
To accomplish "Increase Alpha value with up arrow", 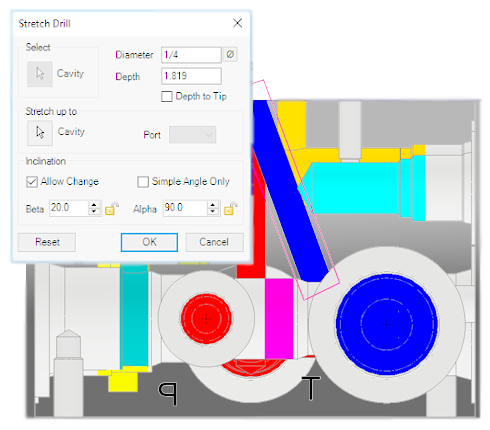I will 213,205.
